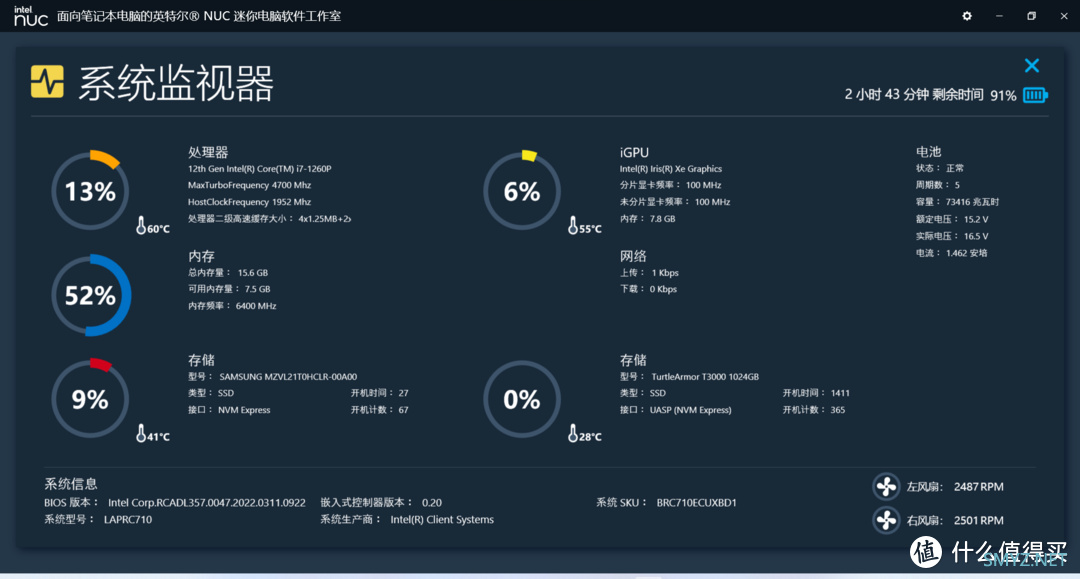This screenshot has height=579, width=1080.
Task: Click the 内存 section heading
Action: click(x=201, y=256)
